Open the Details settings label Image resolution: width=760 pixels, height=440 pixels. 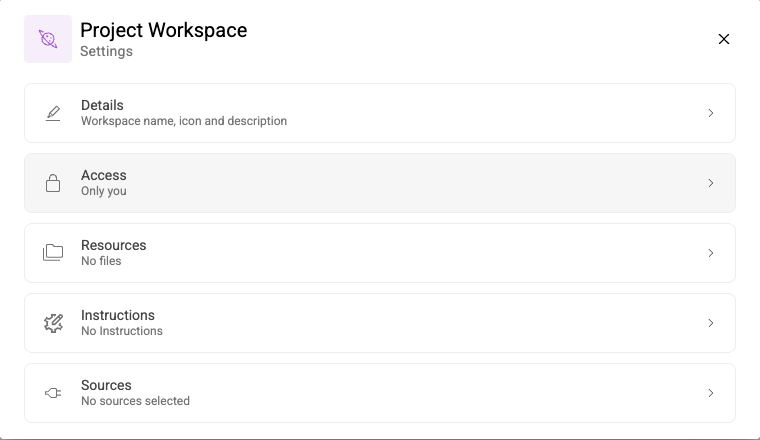coord(102,105)
